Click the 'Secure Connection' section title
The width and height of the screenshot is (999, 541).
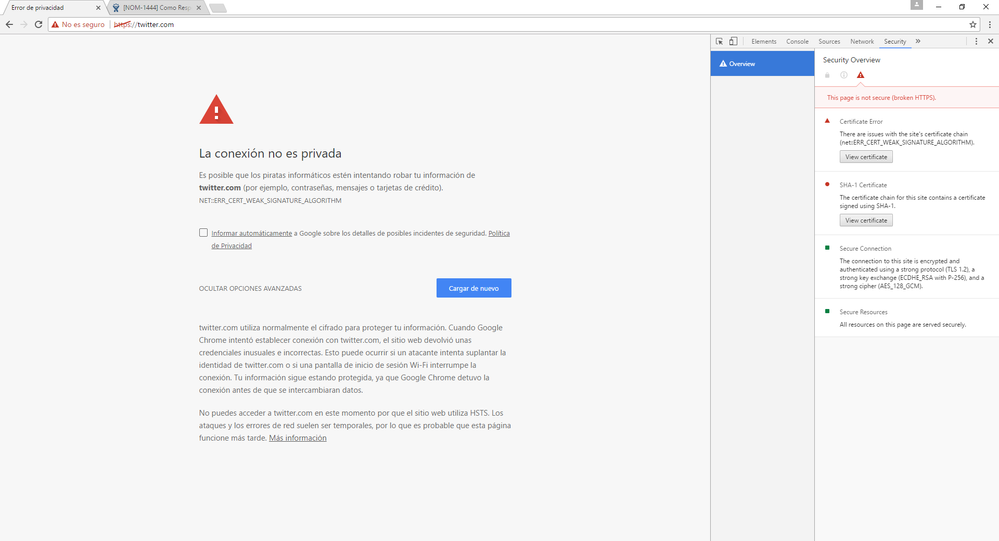(865, 249)
